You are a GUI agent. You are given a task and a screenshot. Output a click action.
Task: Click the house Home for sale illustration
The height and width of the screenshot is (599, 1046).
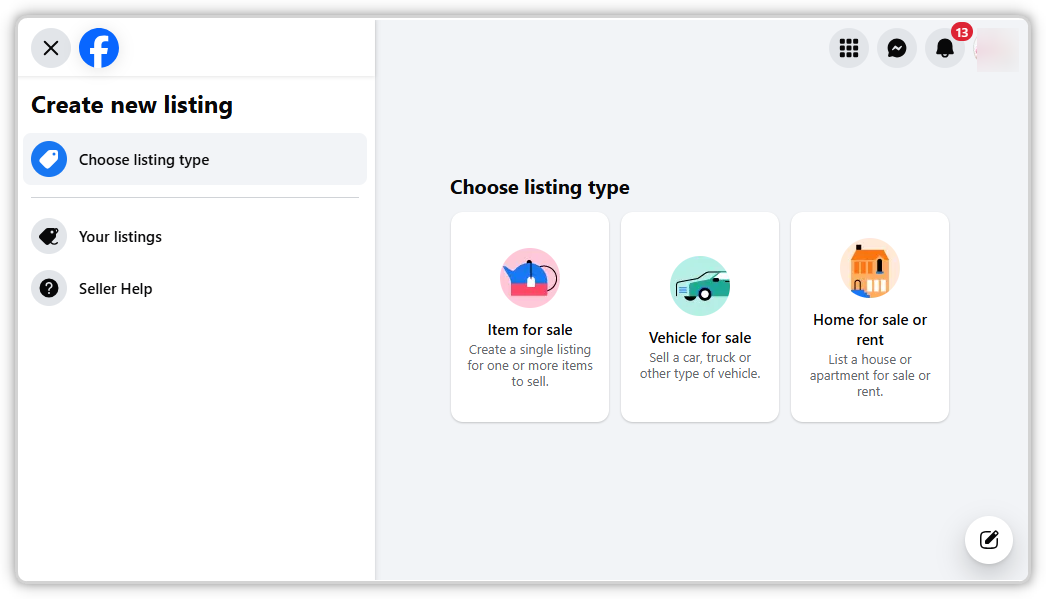point(870,268)
